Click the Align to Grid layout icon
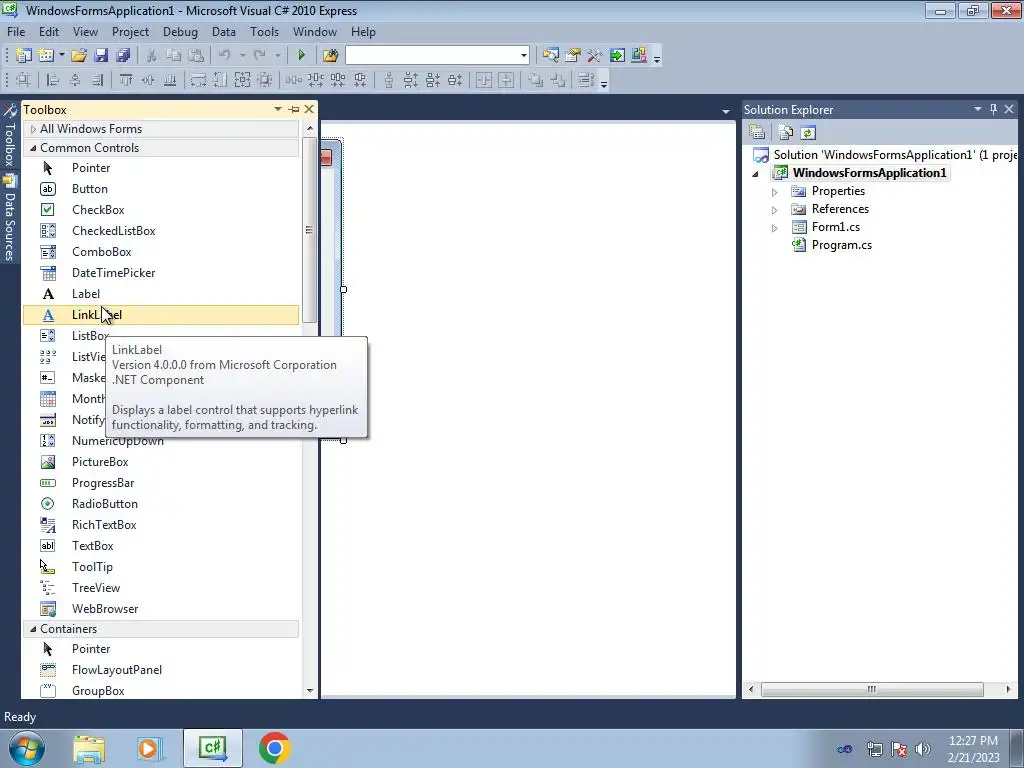This screenshot has height=768, width=1024. (23, 80)
